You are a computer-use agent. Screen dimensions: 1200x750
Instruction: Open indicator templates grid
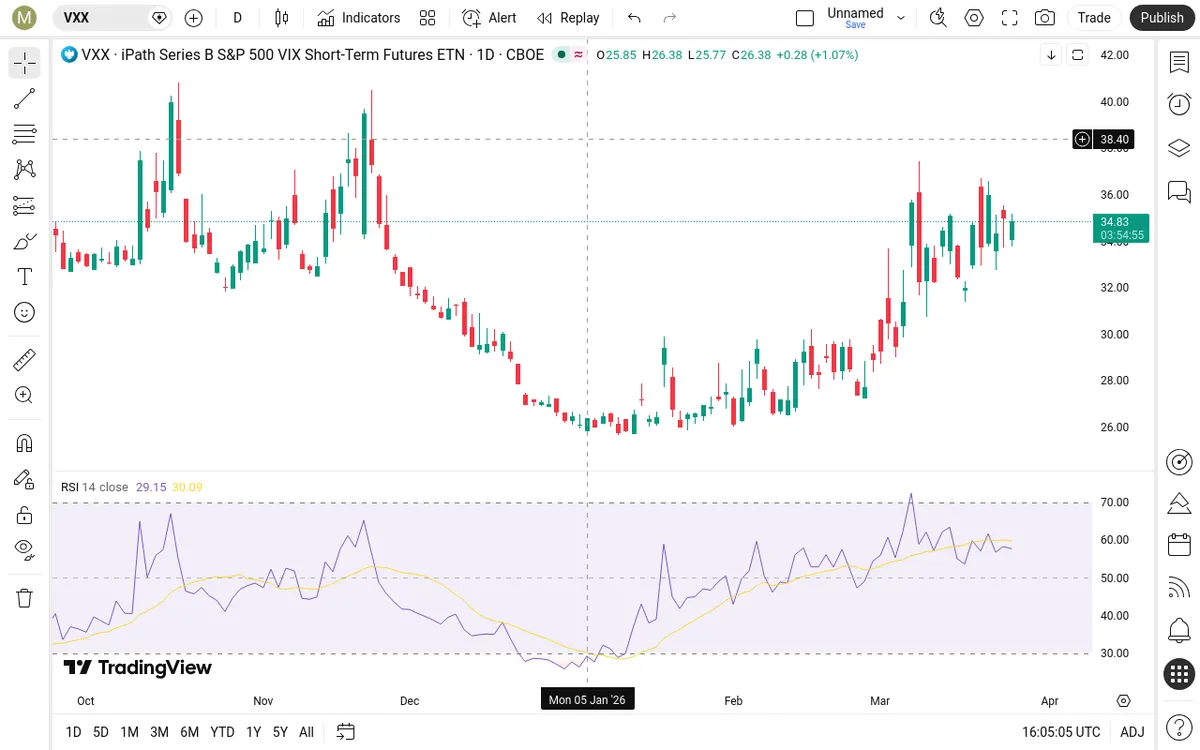pos(428,18)
